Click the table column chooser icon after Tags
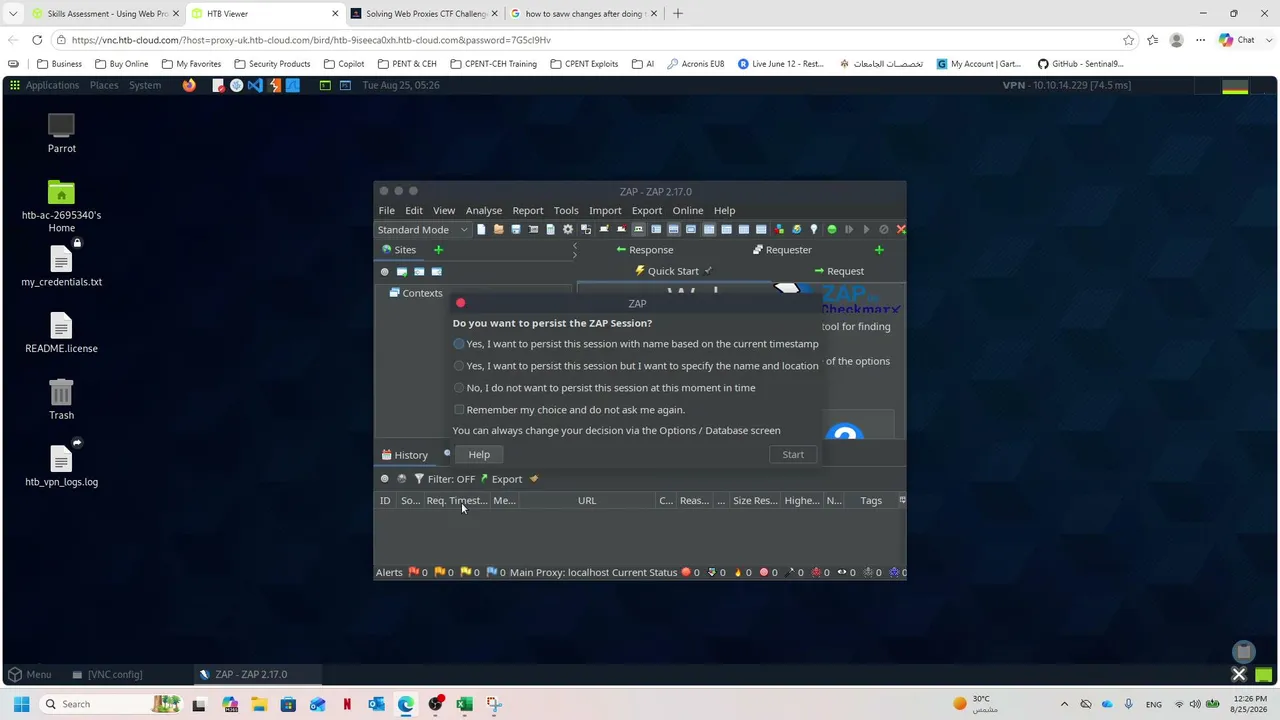This screenshot has width=1280, height=720. click(902, 500)
